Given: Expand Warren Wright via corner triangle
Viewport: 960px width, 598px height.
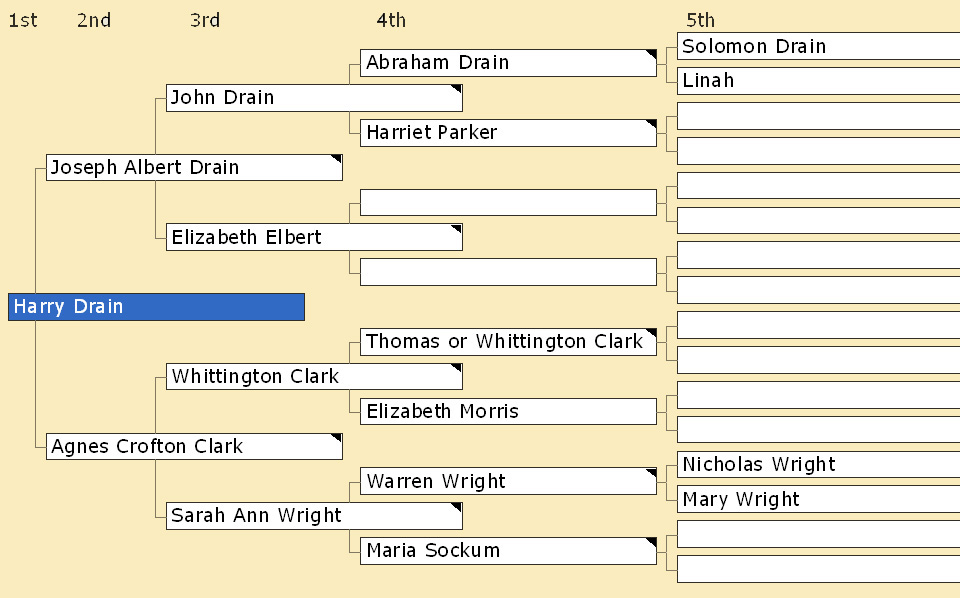Looking at the screenshot, I should pos(651,473).
